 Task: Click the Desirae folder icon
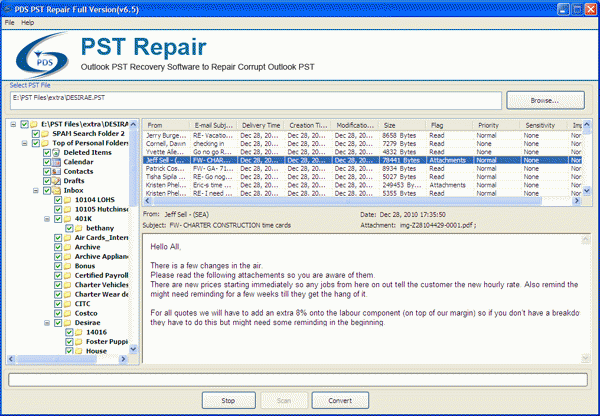click(68, 323)
